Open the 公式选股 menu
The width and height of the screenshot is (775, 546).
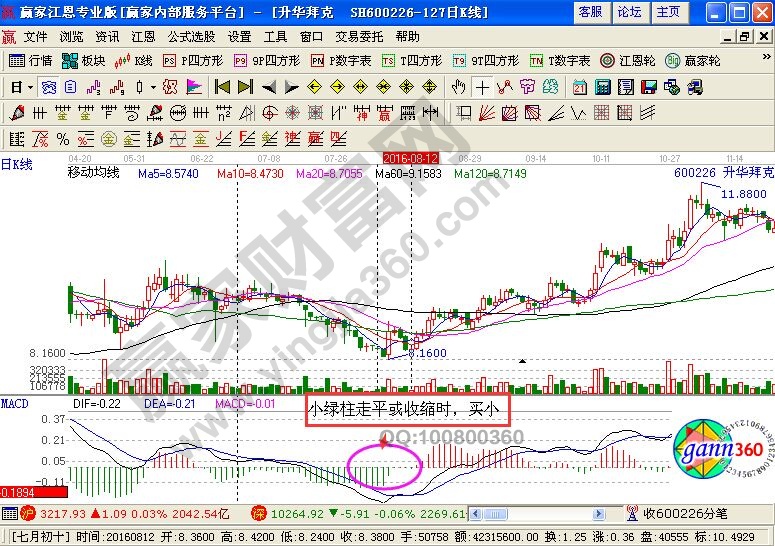click(188, 36)
